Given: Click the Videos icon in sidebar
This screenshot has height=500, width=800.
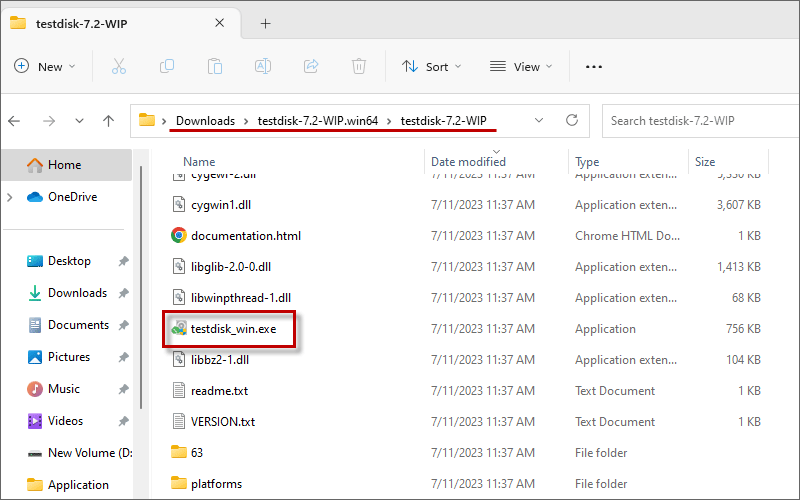Looking at the screenshot, I should pos(35,421).
